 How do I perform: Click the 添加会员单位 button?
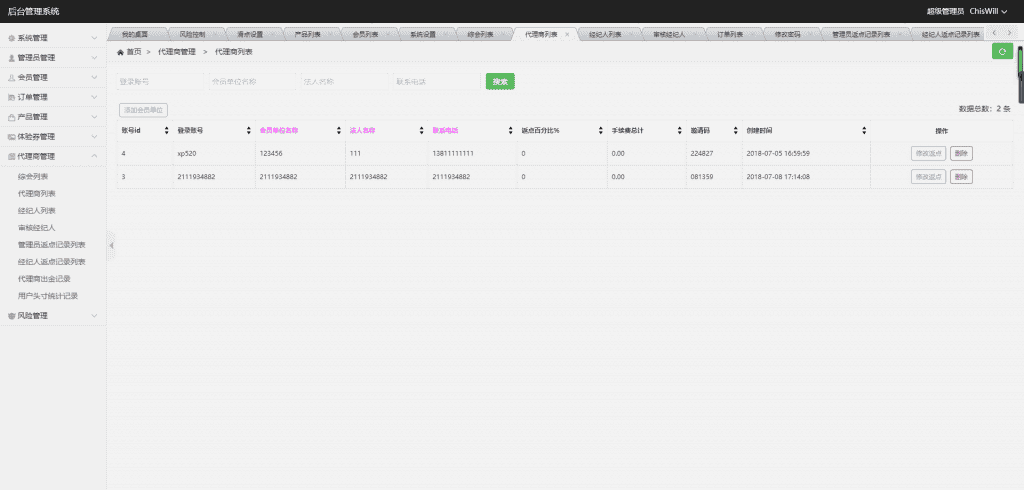pos(143,110)
